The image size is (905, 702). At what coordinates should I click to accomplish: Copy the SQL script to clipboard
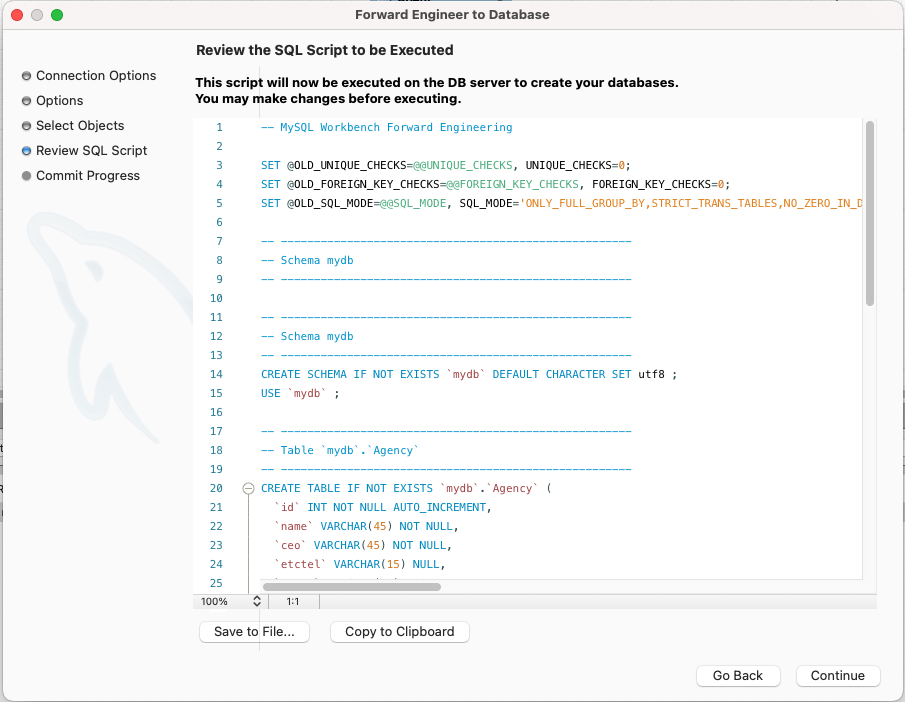coord(399,632)
